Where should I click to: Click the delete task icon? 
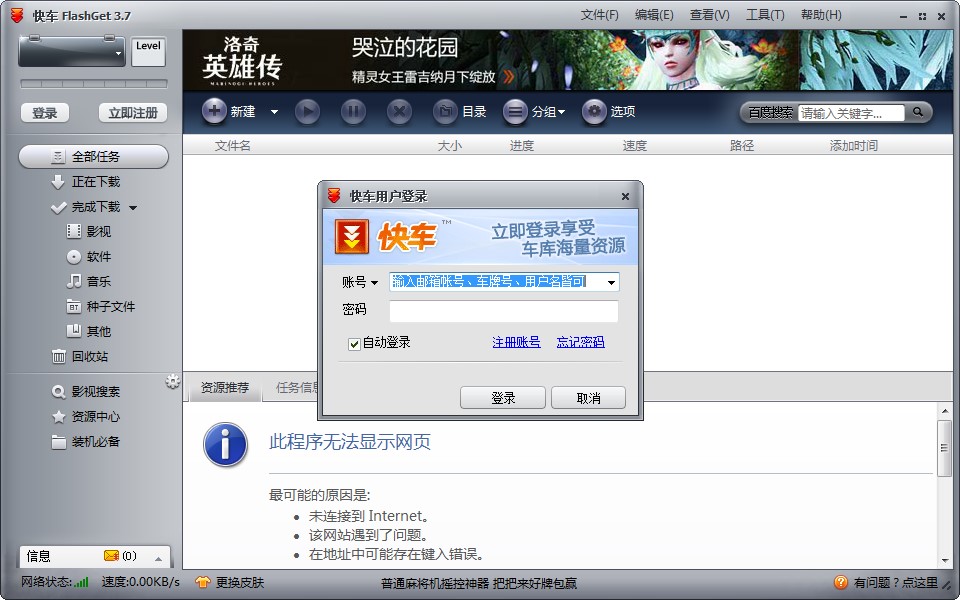(x=399, y=112)
